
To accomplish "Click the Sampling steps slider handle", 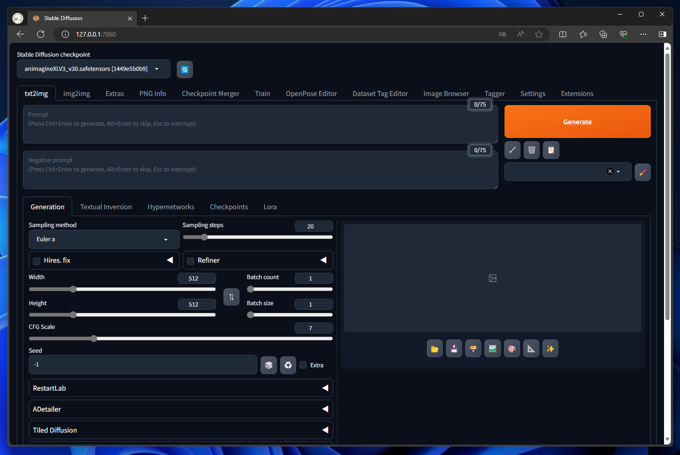I will tap(204, 237).
